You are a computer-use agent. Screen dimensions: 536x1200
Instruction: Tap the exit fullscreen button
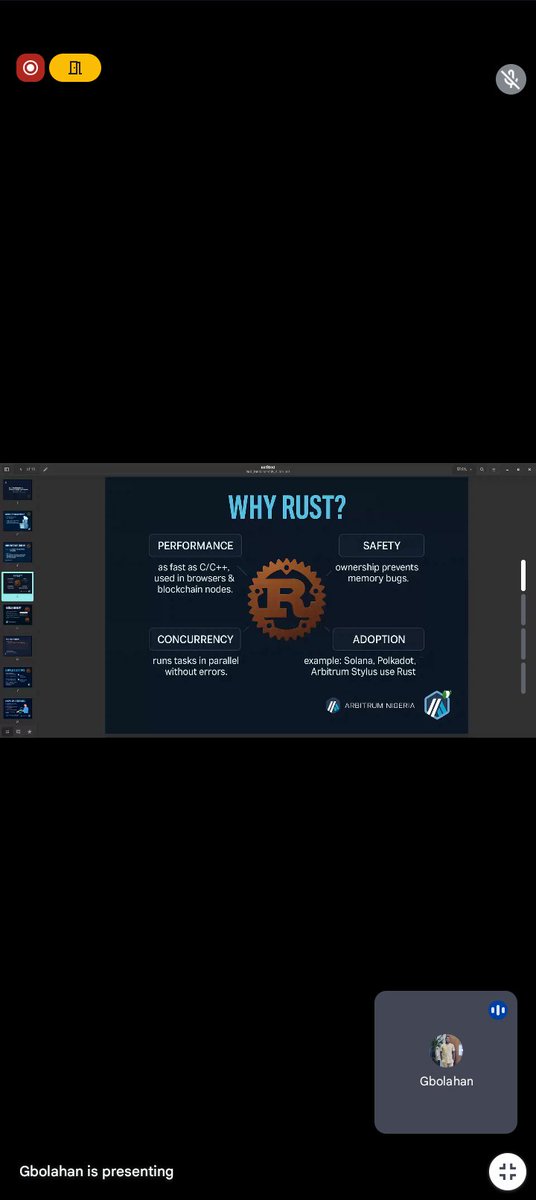click(507, 1171)
